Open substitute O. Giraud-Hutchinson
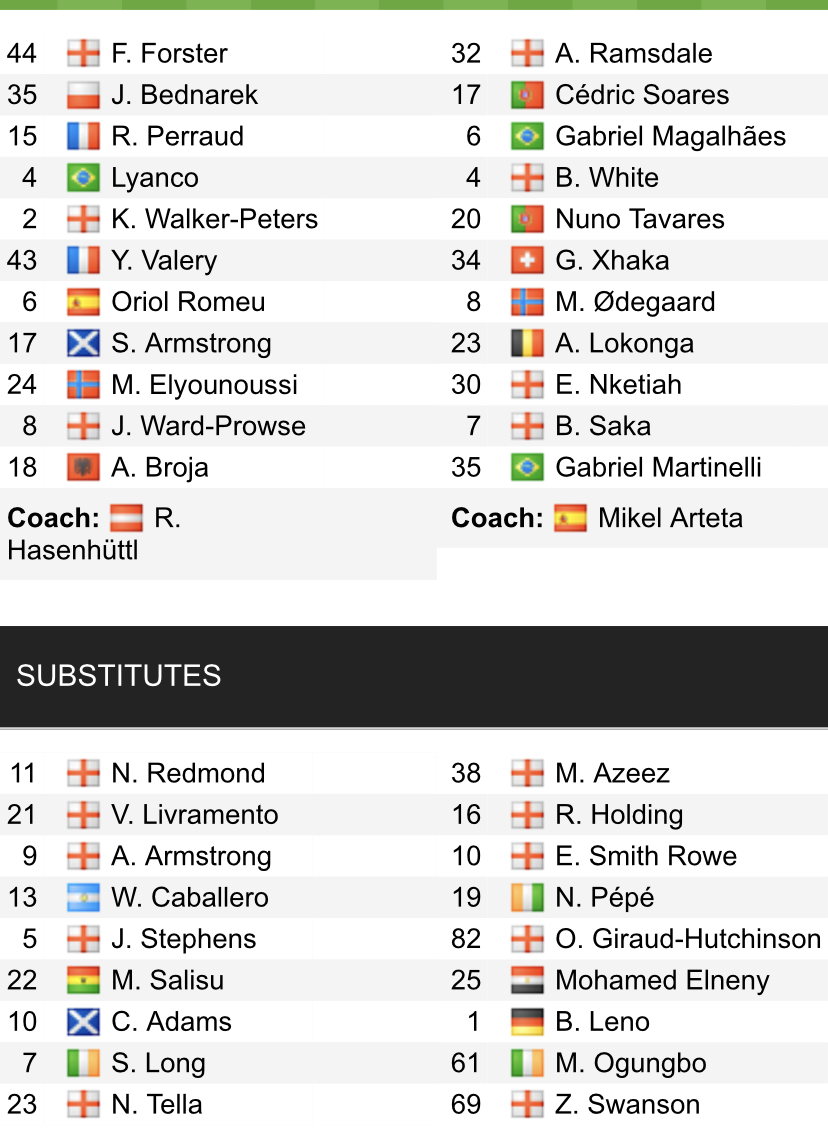The width and height of the screenshot is (828, 1142). 688,939
